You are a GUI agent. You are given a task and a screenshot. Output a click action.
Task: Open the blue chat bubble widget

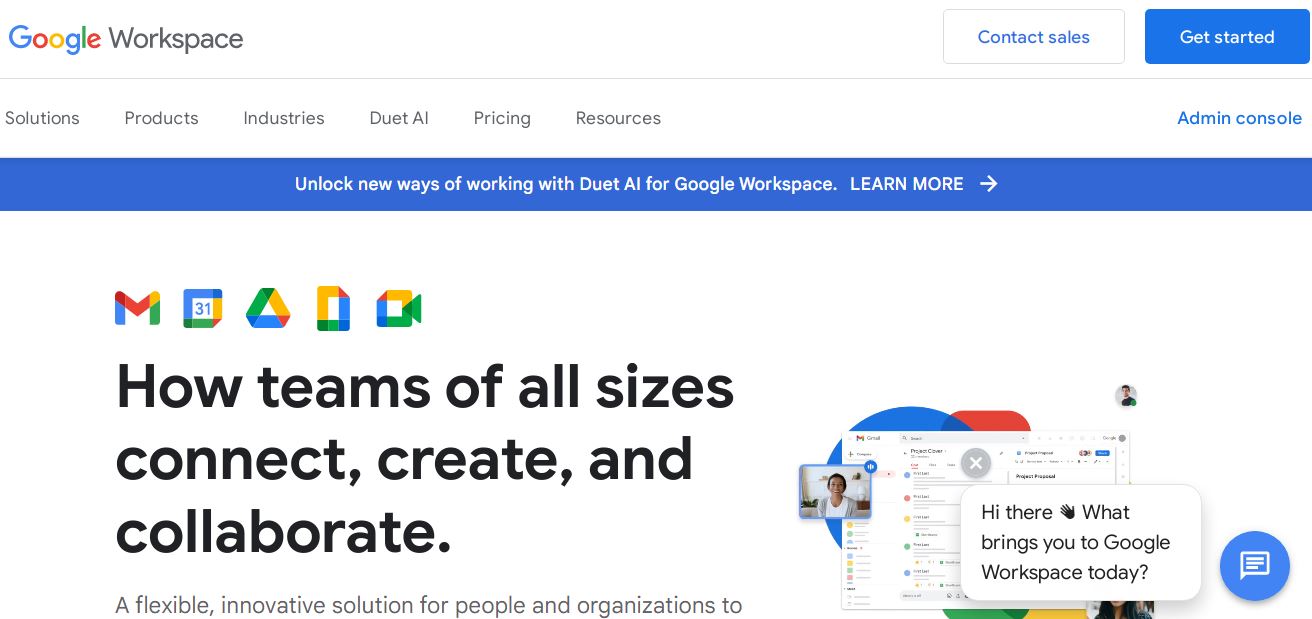click(x=1254, y=565)
